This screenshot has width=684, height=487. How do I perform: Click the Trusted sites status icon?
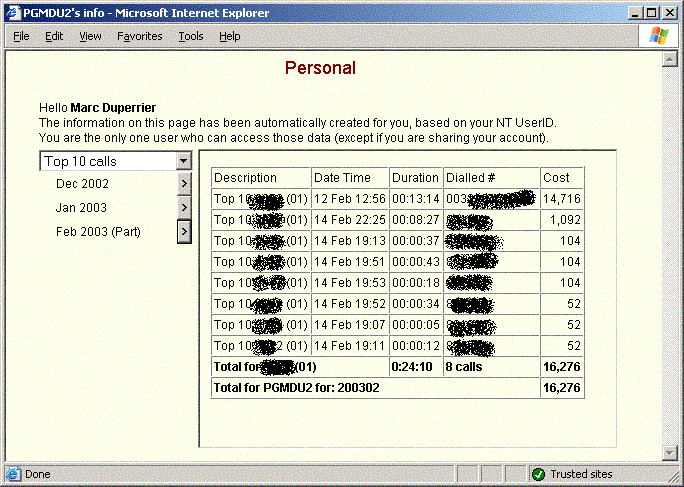pos(538,474)
